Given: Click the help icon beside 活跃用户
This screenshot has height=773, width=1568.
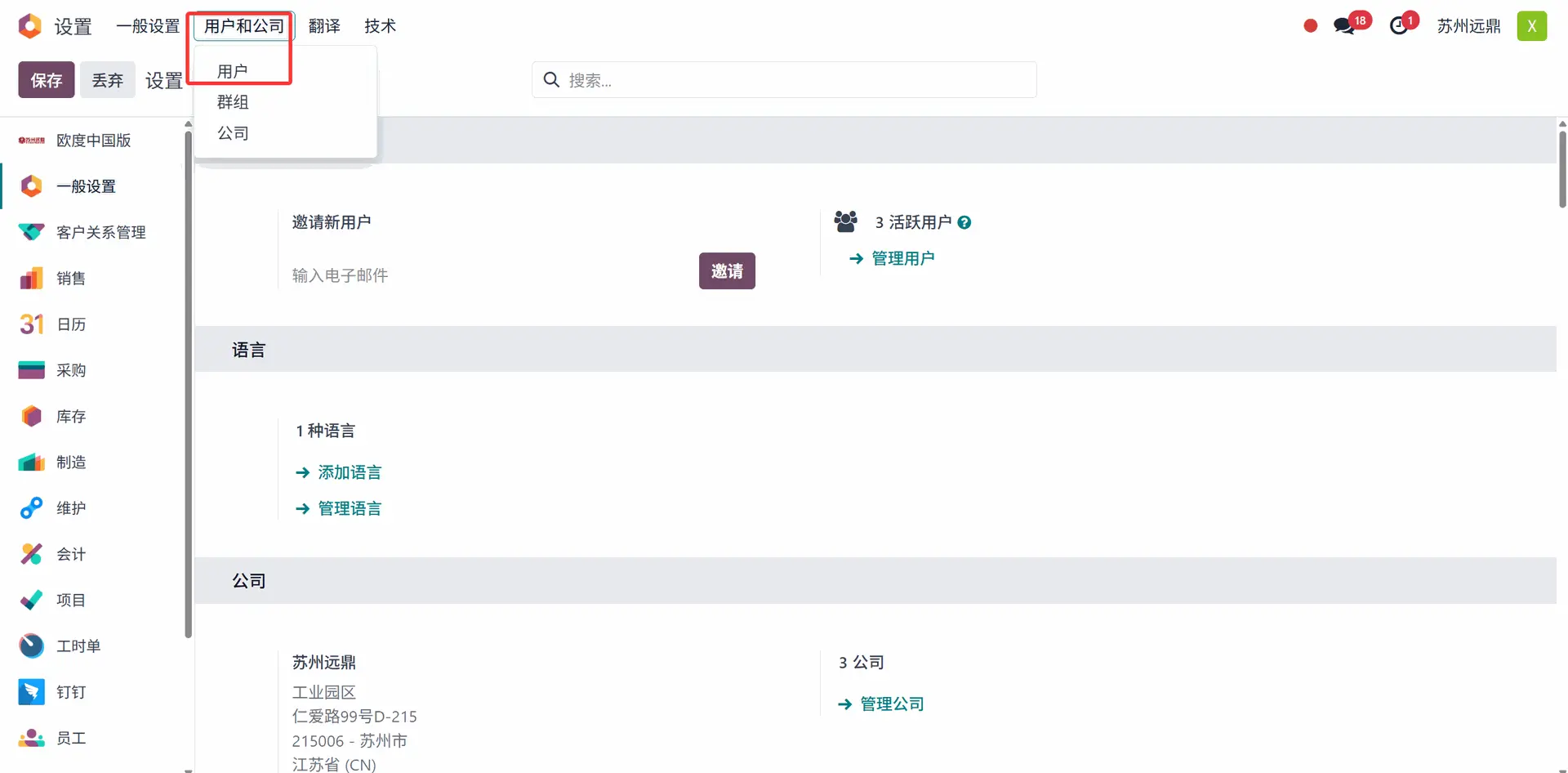Looking at the screenshot, I should coord(964,222).
